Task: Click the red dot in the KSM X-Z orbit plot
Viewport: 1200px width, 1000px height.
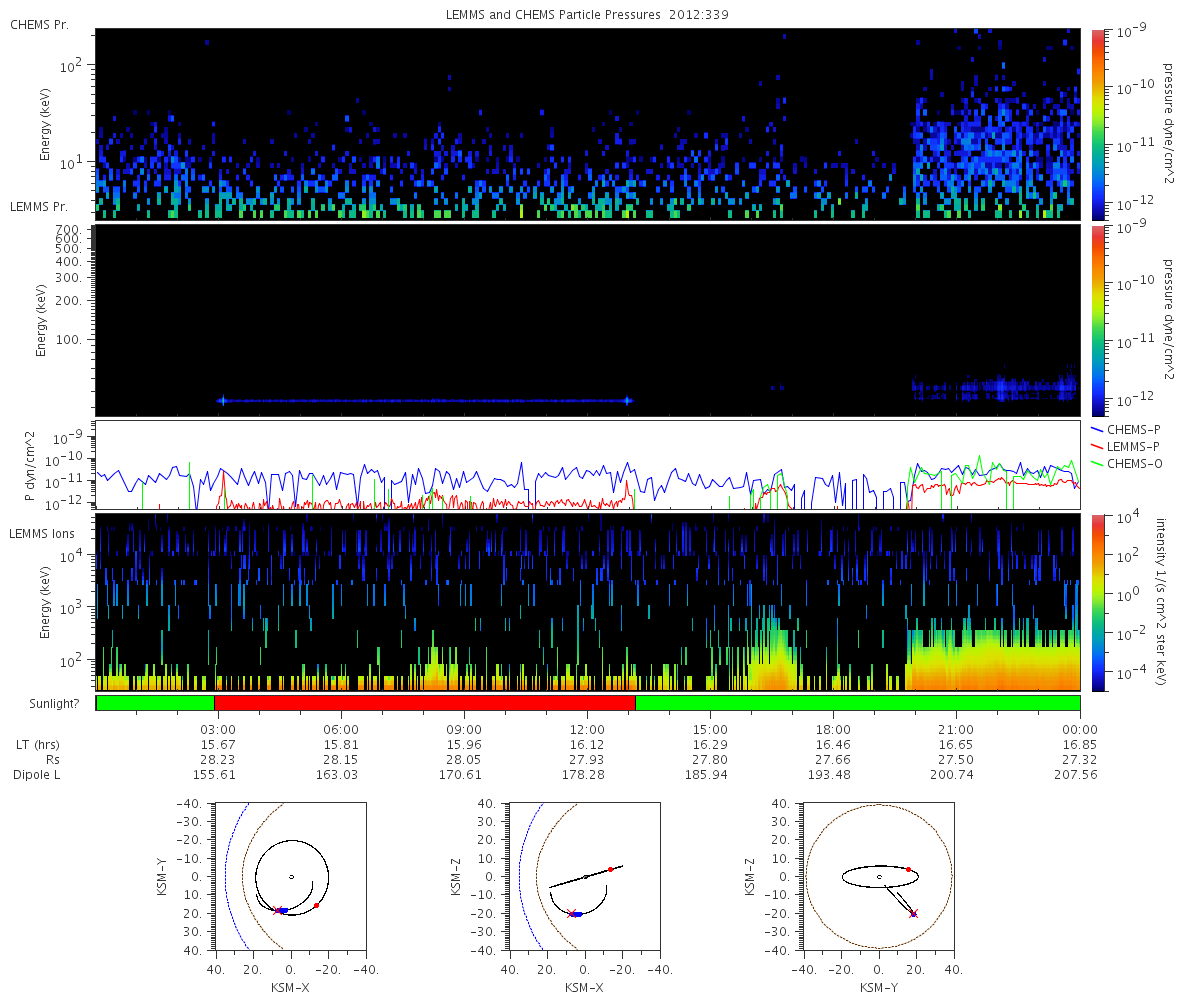Action: [610, 869]
